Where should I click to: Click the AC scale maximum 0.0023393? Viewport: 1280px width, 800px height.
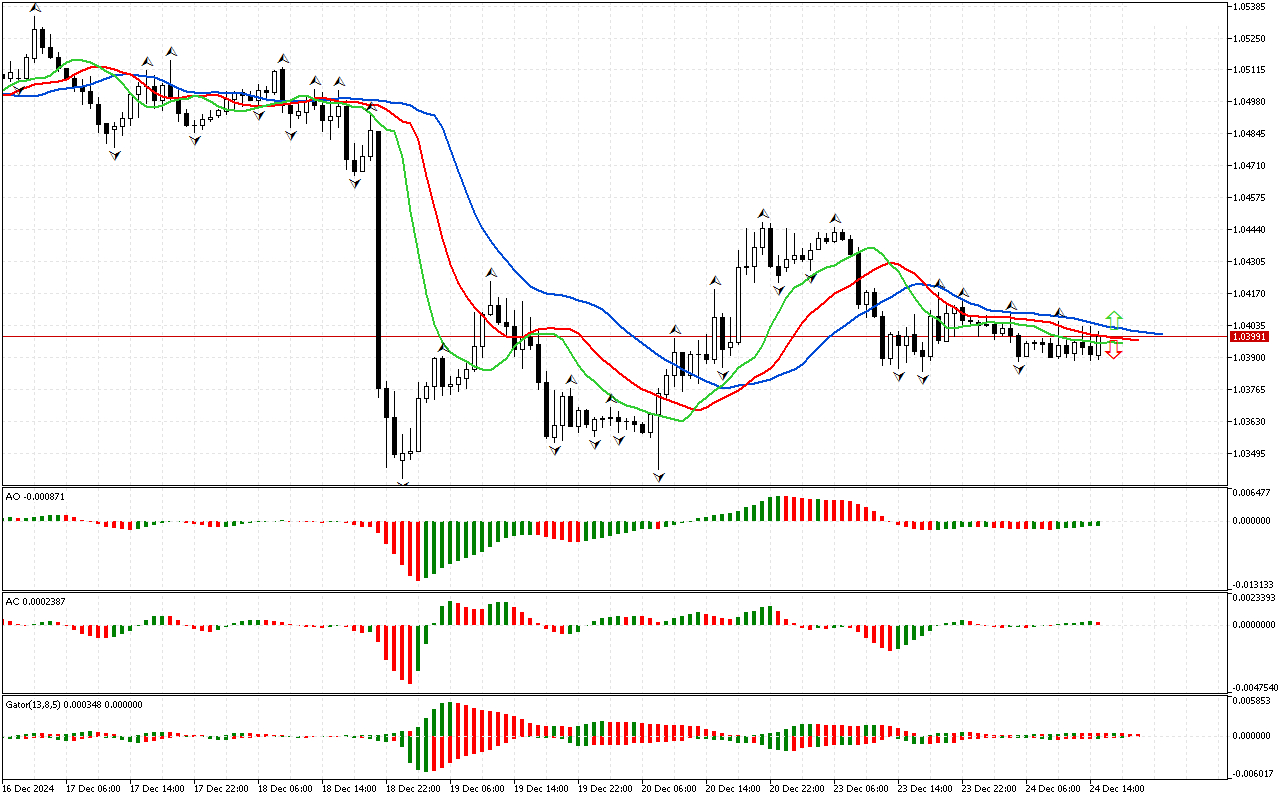pos(1256,599)
